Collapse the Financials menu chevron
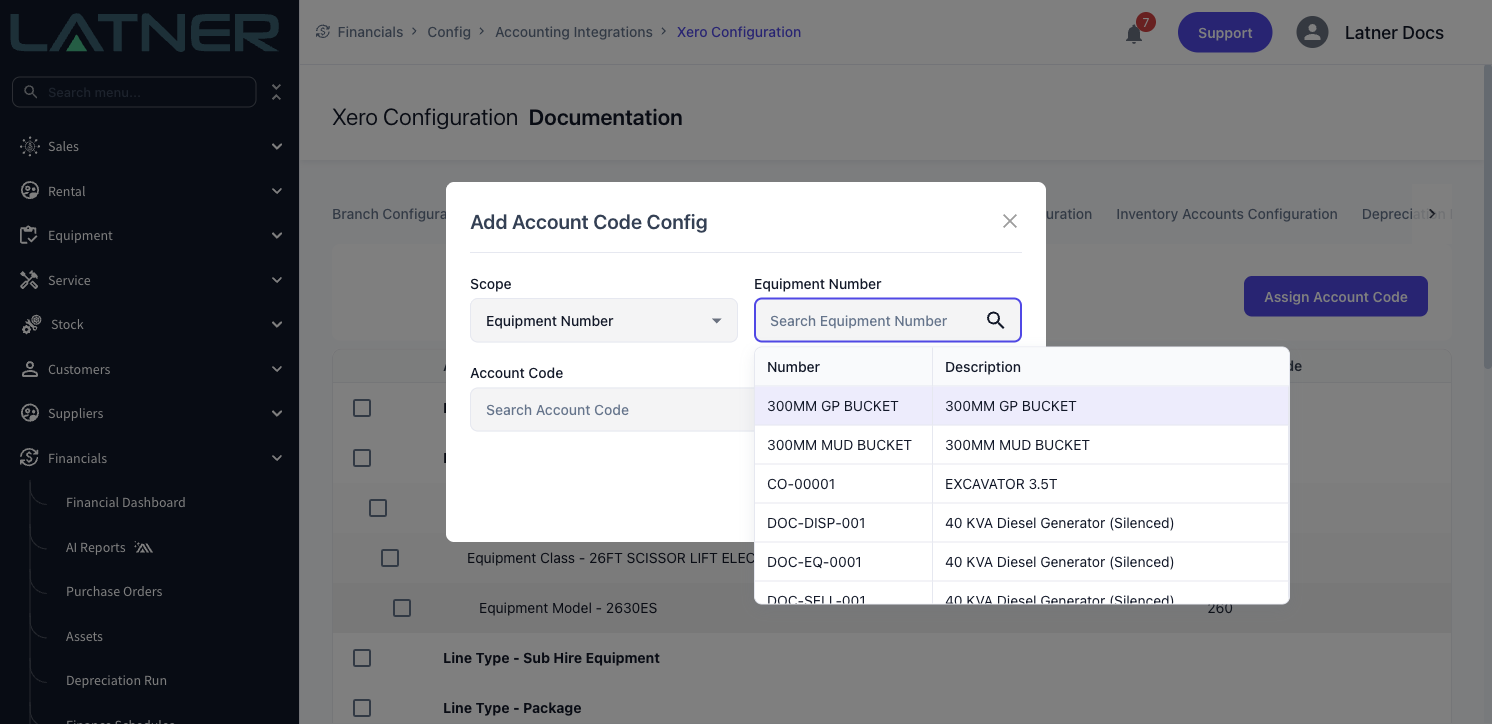This screenshot has width=1492, height=724. [x=277, y=458]
